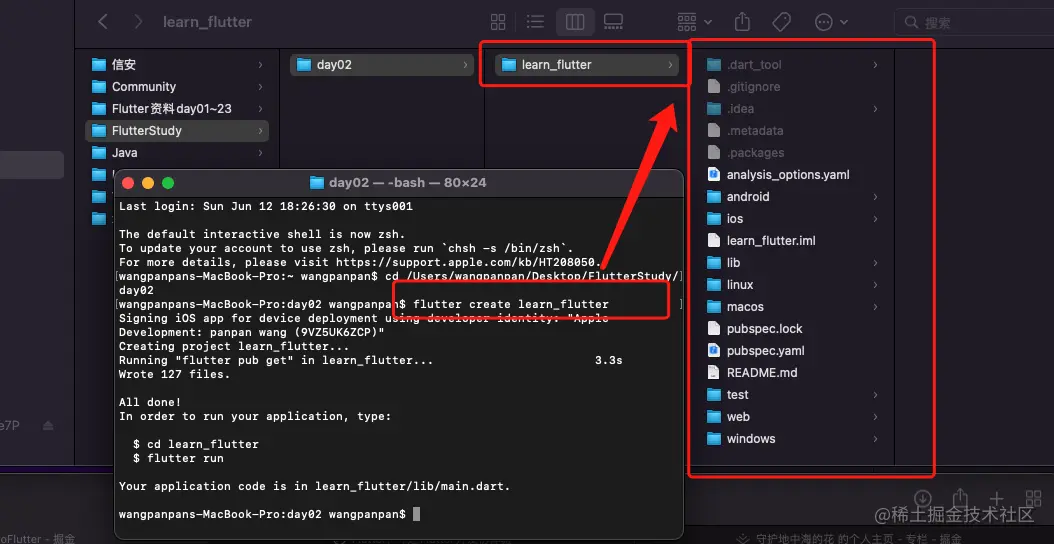The image size is (1054, 544).
Task: Click the lib folder icon
Action: (x=714, y=262)
